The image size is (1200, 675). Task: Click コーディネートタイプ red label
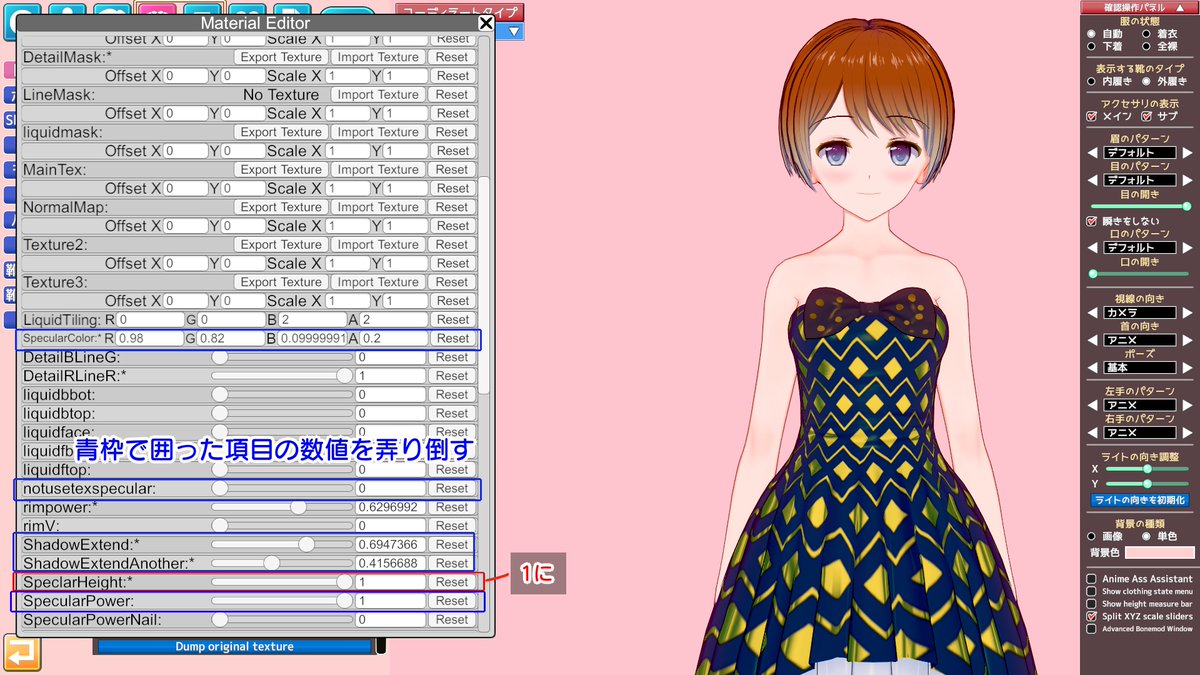click(x=460, y=12)
